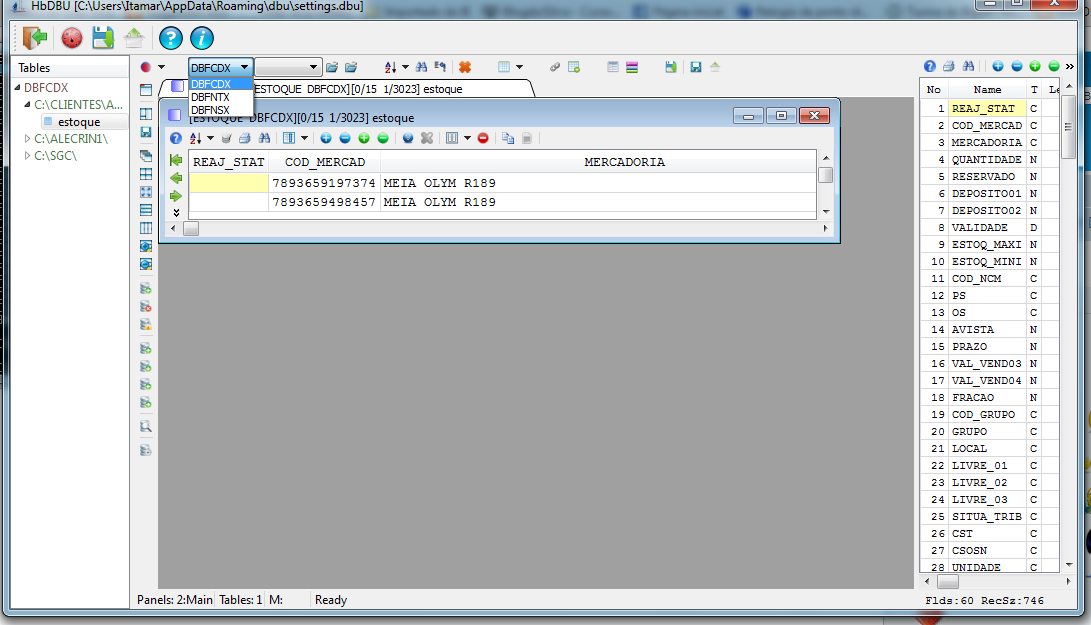1091x625 pixels.
Task: Go to next record with green right arrow
Action: tap(176, 196)
